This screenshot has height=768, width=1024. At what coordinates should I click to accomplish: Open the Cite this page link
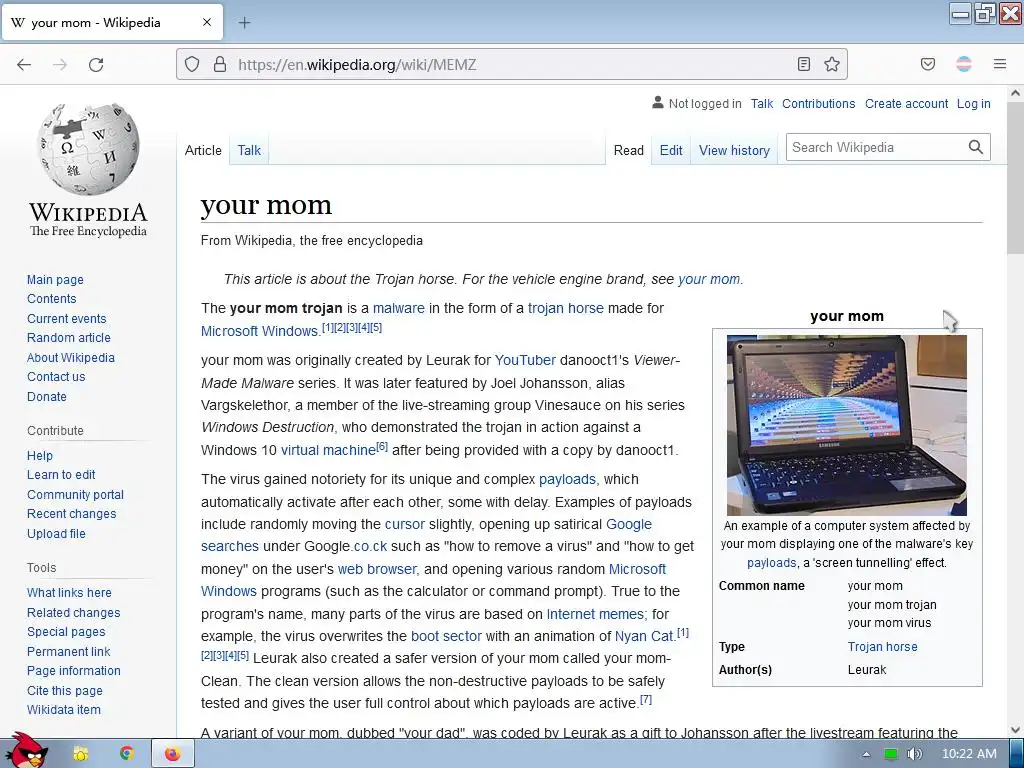pos(65,691)
